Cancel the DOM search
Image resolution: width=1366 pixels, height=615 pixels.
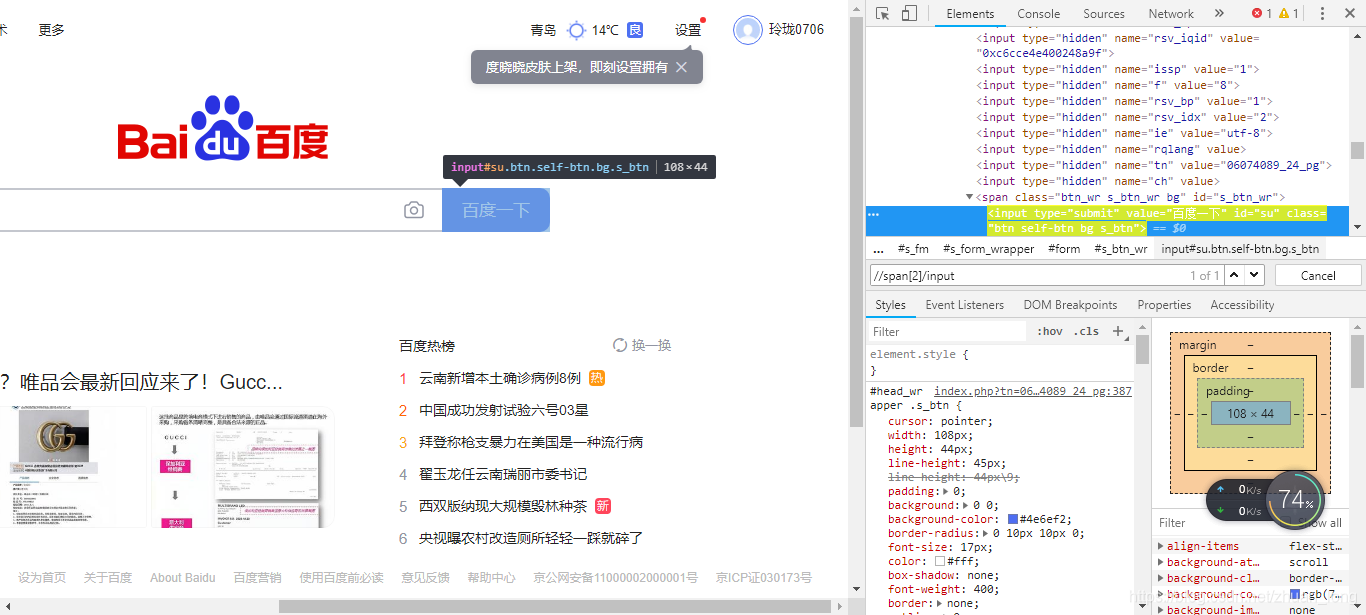(1318, 275)
